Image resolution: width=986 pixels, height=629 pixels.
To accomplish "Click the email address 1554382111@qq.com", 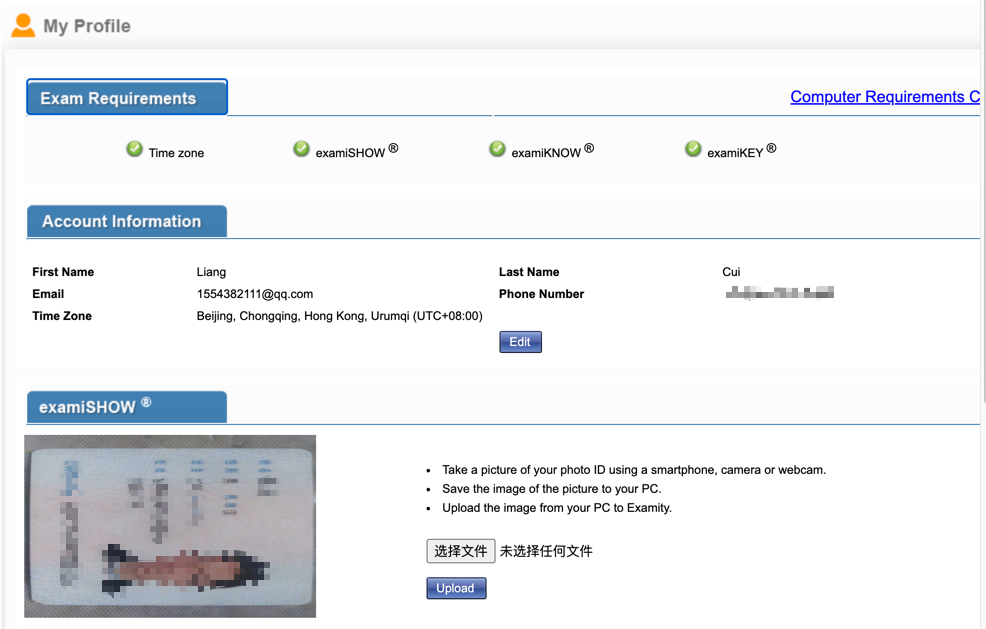I will 255,294.
